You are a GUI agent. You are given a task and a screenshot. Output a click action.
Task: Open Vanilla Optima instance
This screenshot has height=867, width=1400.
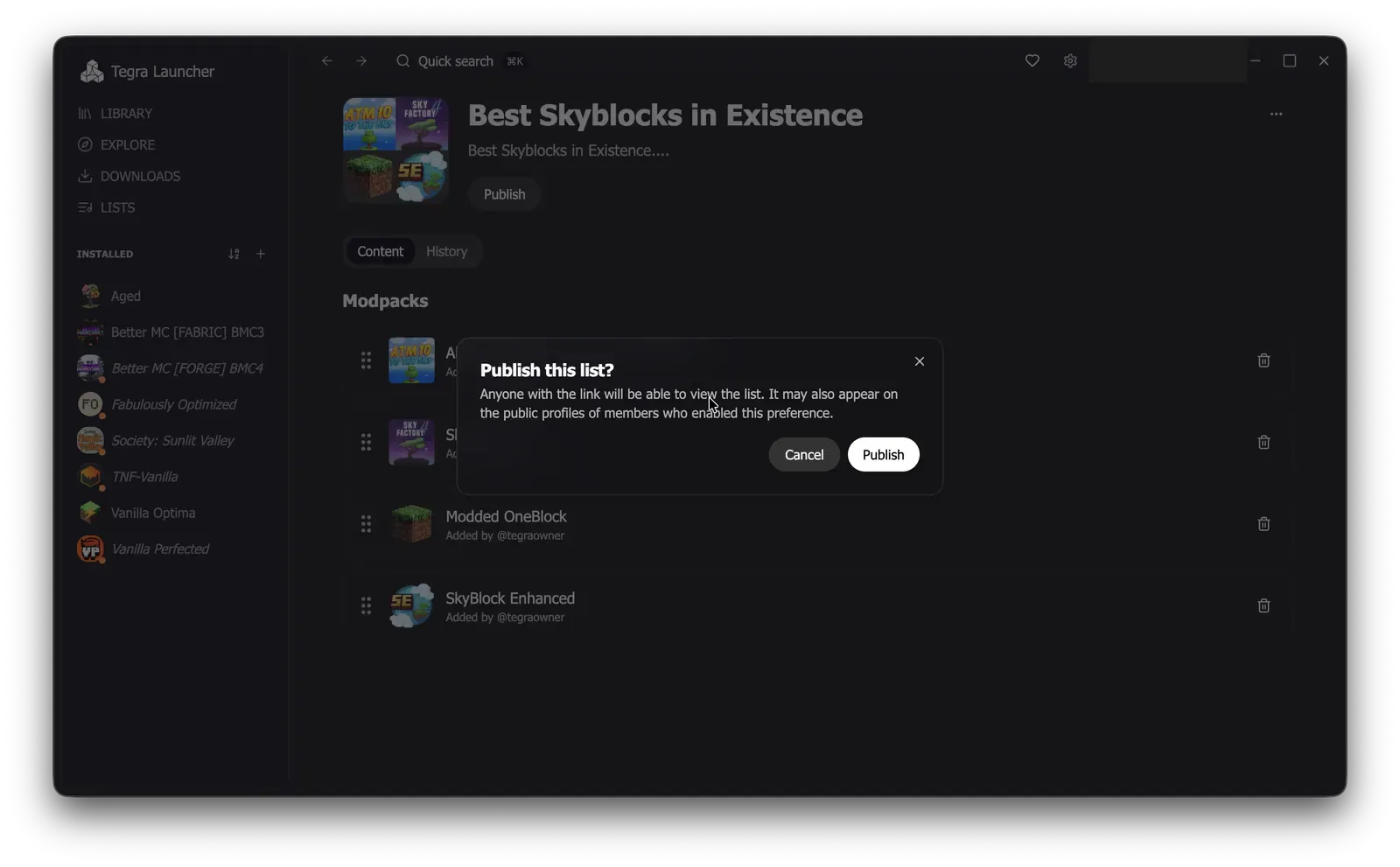click(173, 514)
